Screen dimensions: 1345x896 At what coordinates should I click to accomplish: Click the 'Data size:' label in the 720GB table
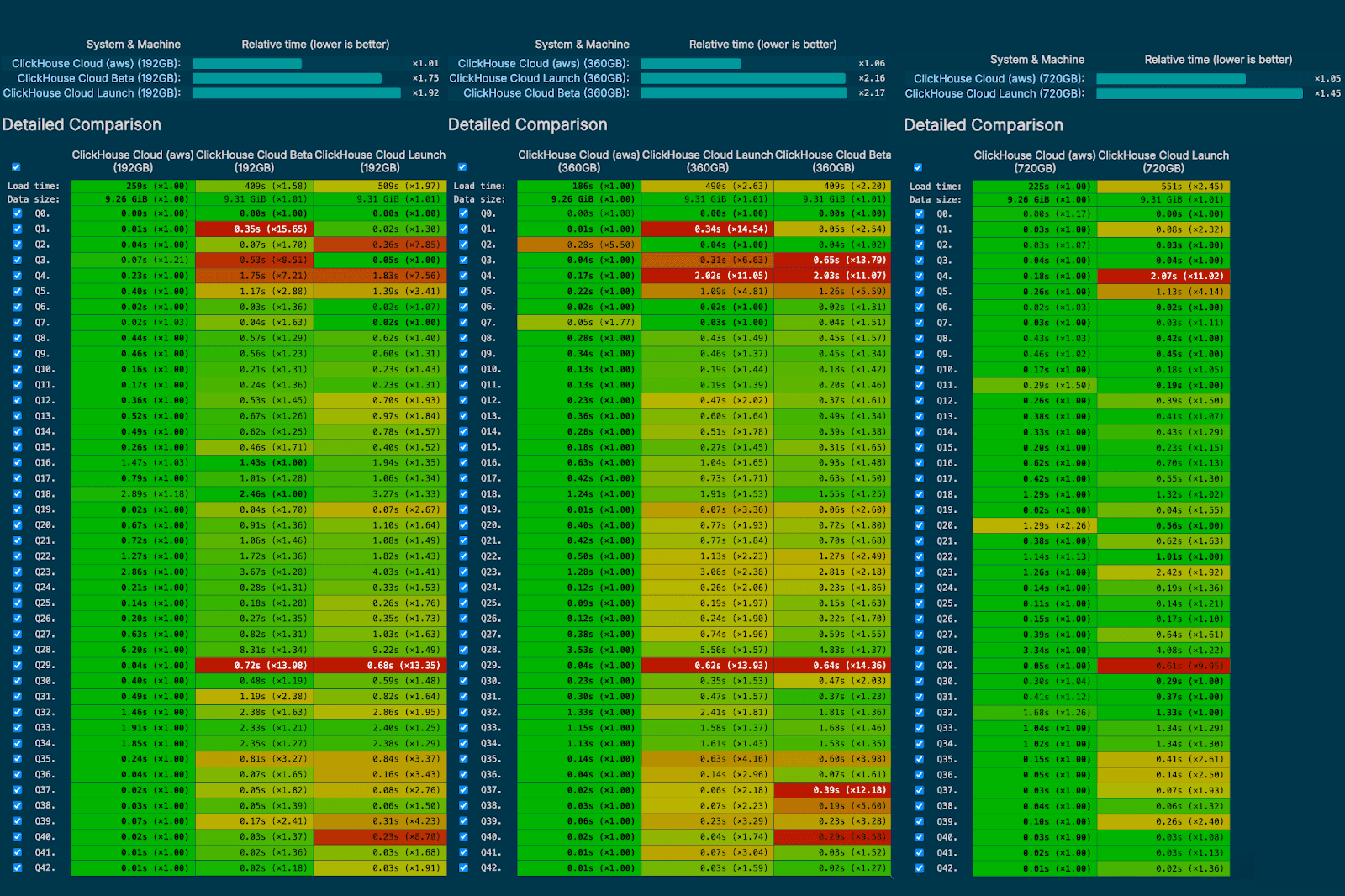pyautogui.click(x=935, y=200)
